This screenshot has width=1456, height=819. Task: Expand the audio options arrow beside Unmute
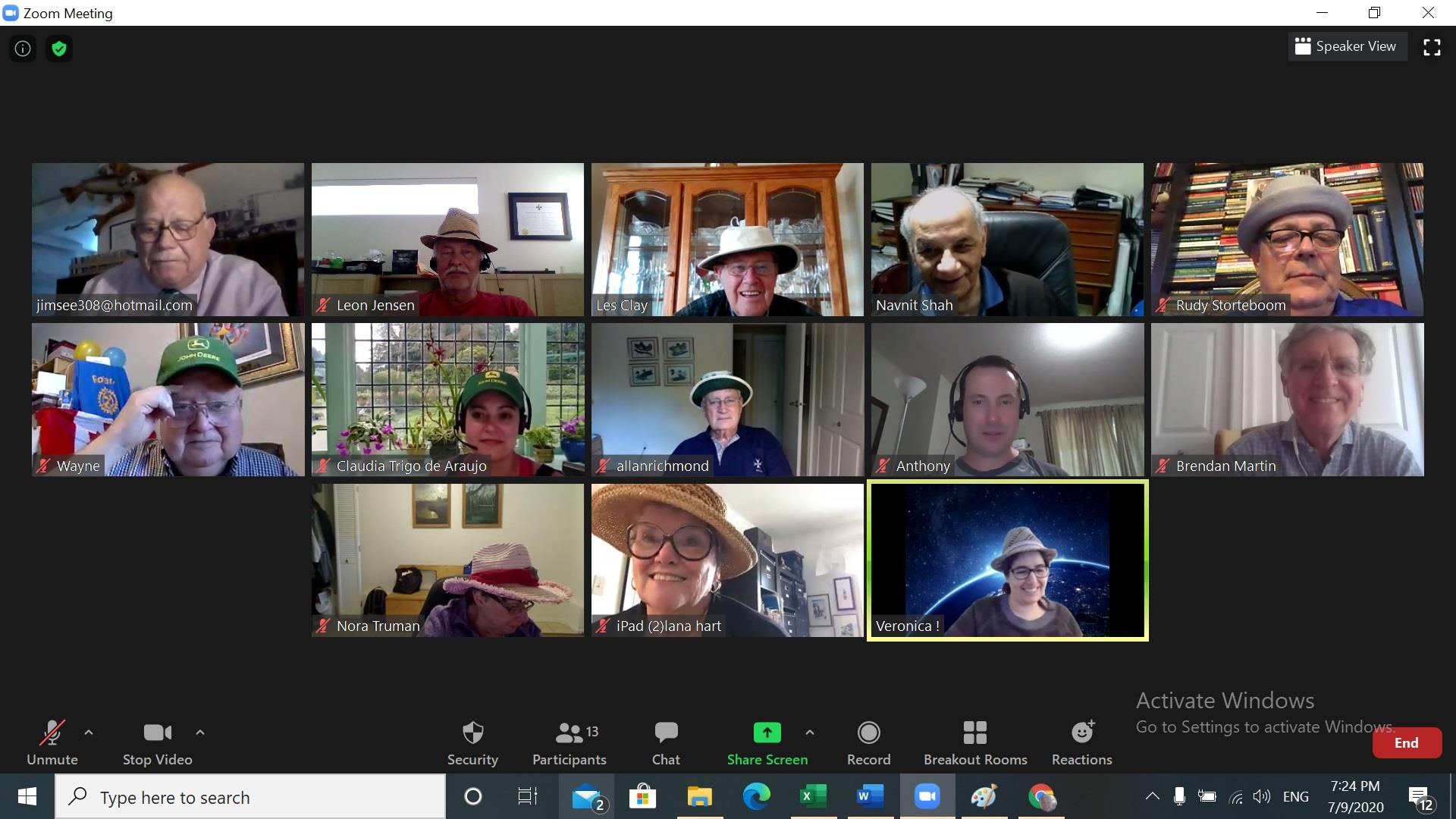(89, 733)
